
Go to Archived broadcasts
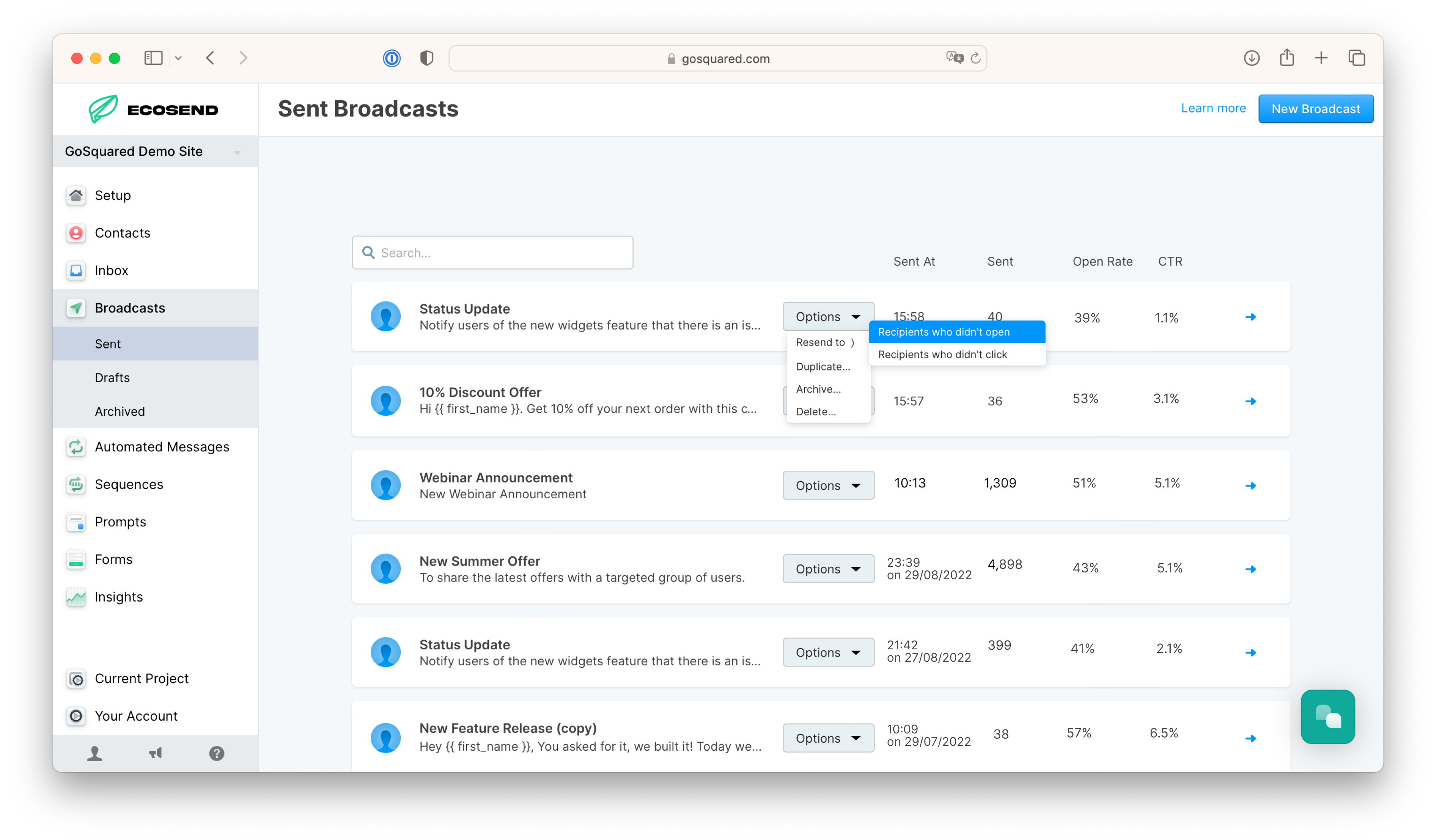point(155,411)
